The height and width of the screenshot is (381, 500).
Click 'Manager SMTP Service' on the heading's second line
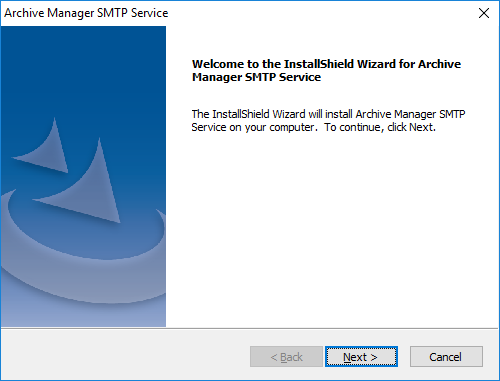pyautogui.click(x=256, y=77)
